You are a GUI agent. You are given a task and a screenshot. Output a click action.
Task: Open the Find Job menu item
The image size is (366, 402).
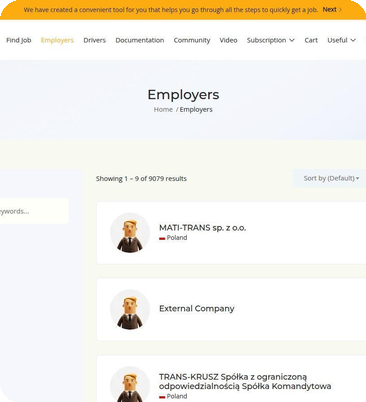point(19,40)
